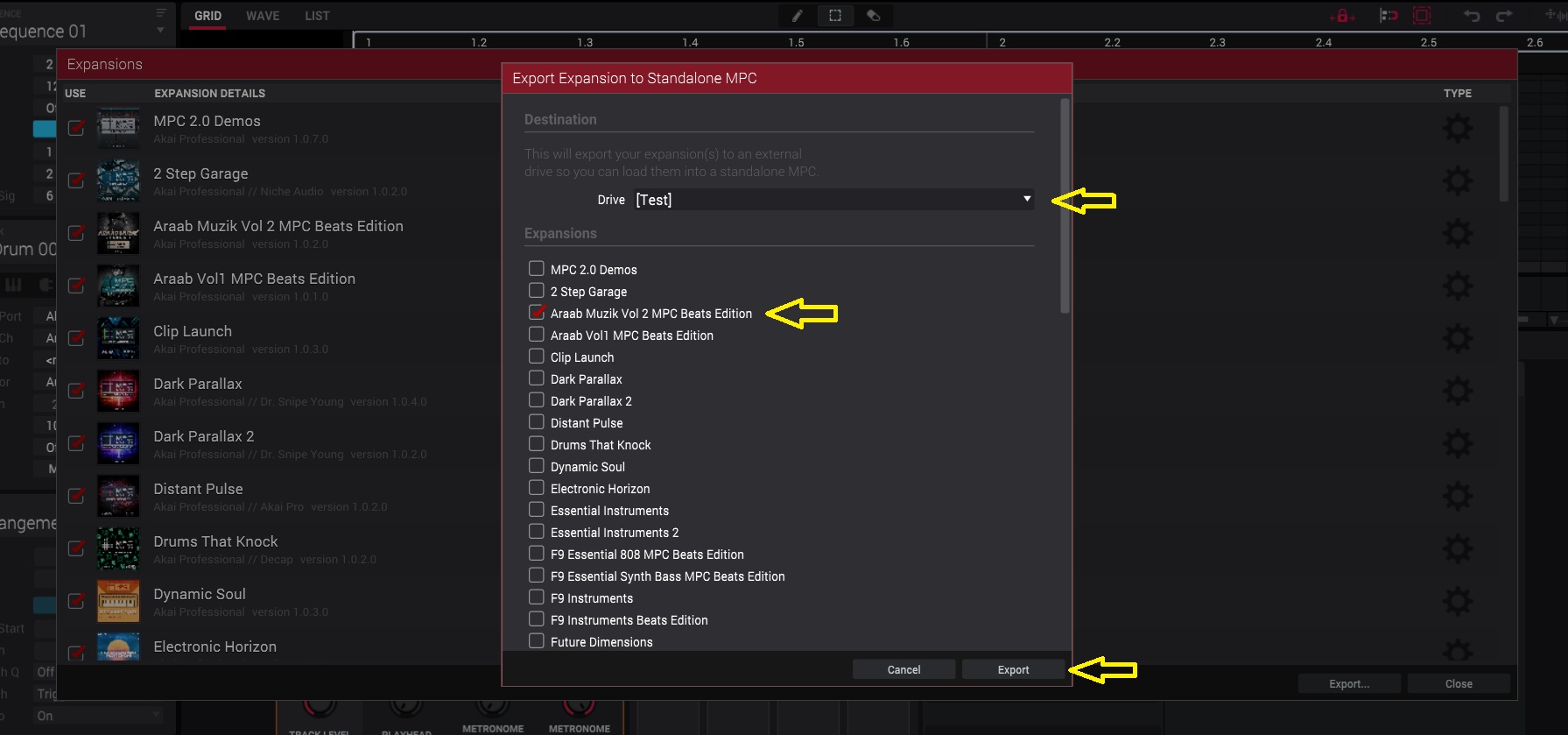Click Cancel in export dialog

(x=904, y=669)
